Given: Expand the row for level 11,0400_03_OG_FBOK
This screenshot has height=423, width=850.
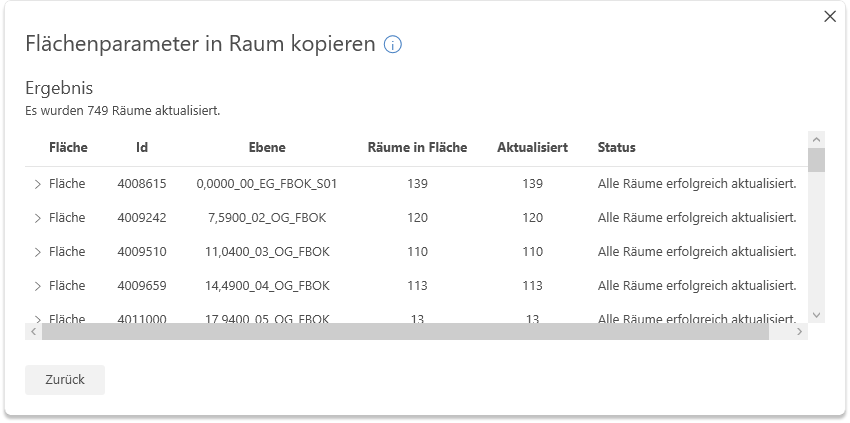Looking at the screenshot, I should [37, 252].
